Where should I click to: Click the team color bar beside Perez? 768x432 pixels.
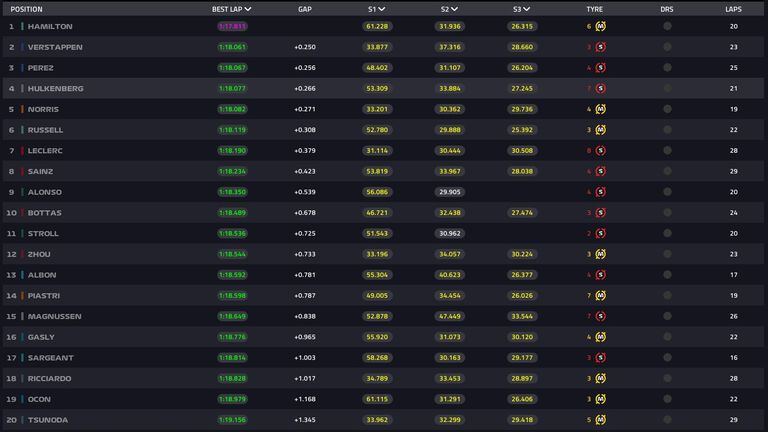point(22,68)
